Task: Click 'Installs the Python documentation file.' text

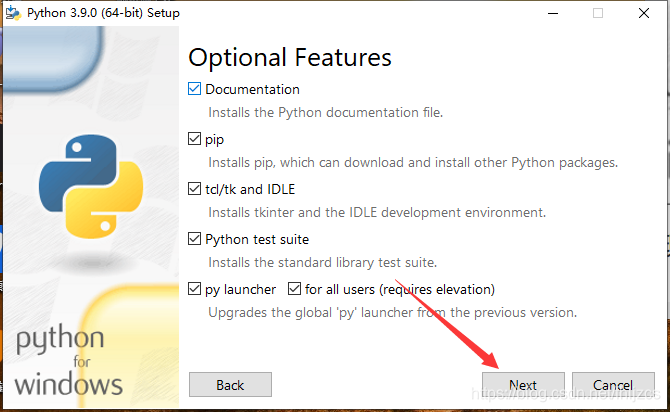Action: (x=326, y=112)
